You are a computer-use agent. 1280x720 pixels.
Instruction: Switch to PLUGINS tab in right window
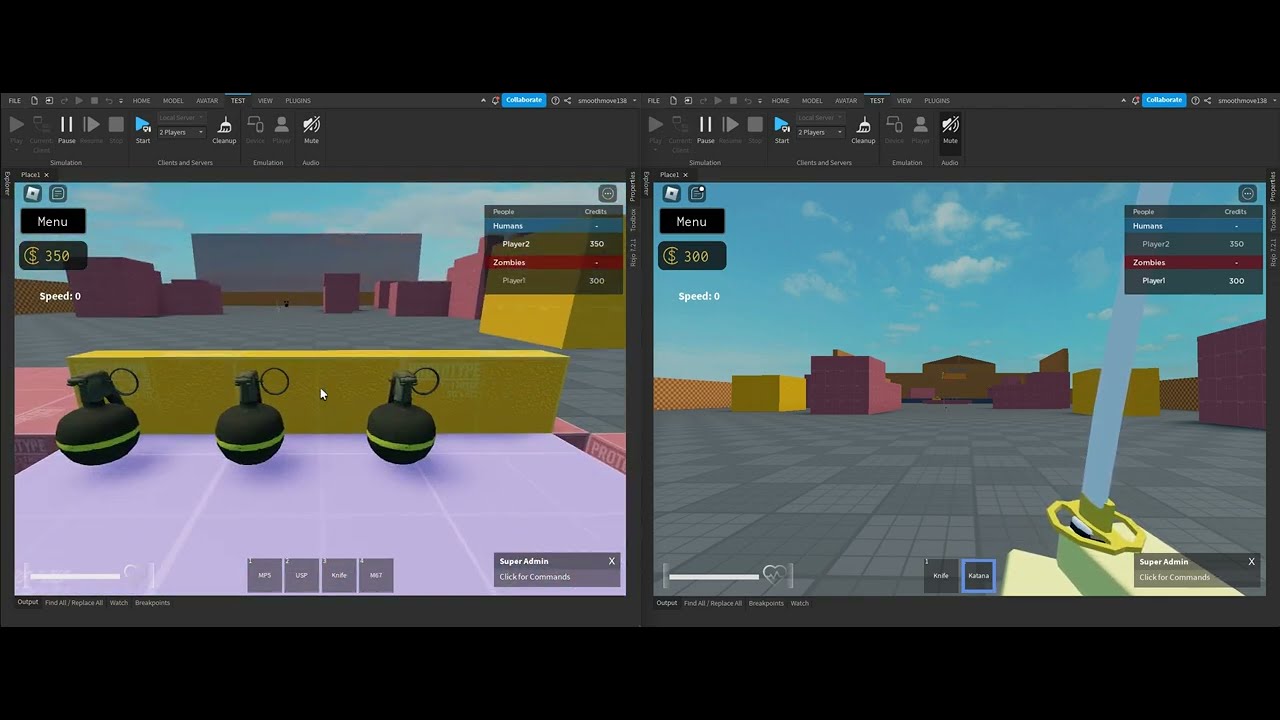pos(937,100)
